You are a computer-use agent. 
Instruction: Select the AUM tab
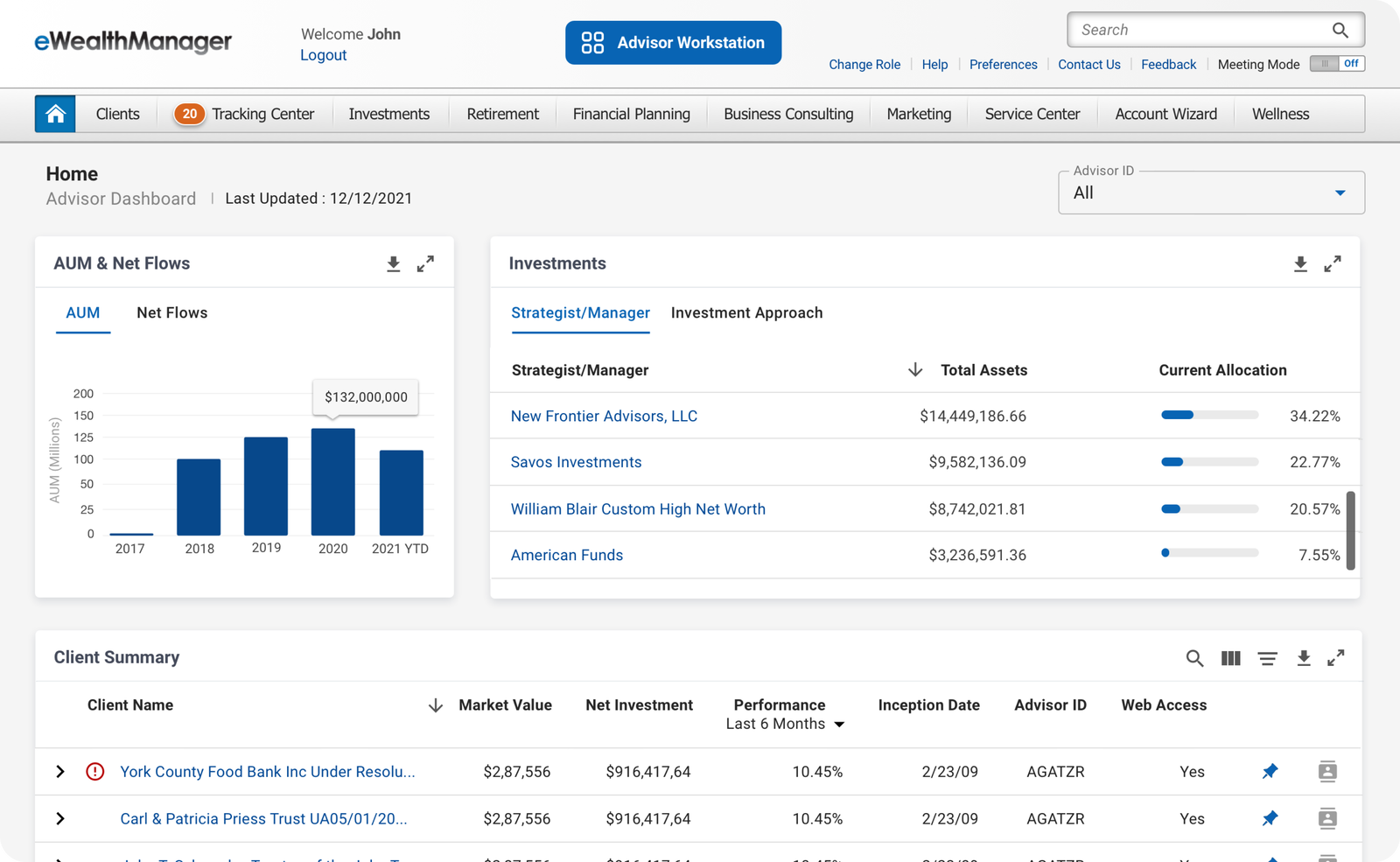(x=83, y=312)
